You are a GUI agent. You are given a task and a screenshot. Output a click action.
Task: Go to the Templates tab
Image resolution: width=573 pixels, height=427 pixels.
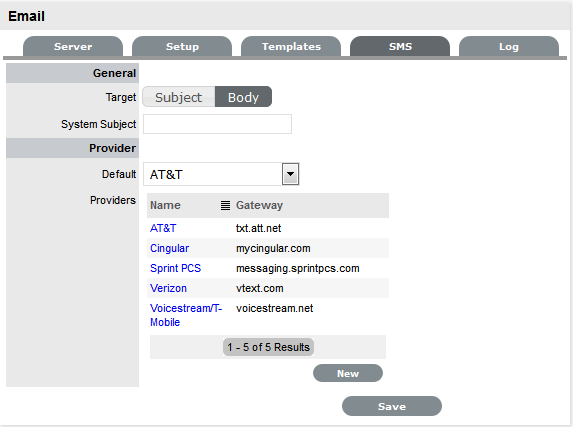click(291, 47)
